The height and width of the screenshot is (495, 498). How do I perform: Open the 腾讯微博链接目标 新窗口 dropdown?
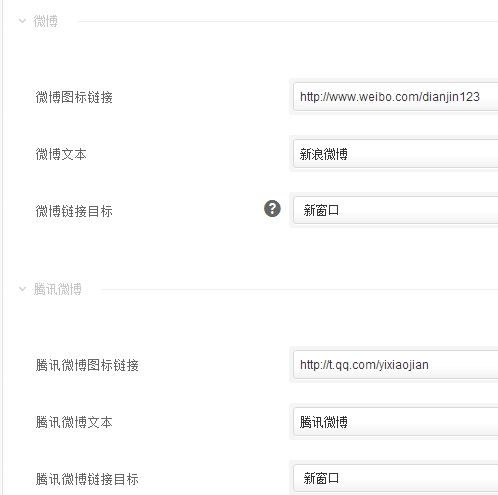pyautogui.click(x=396, y=478)
